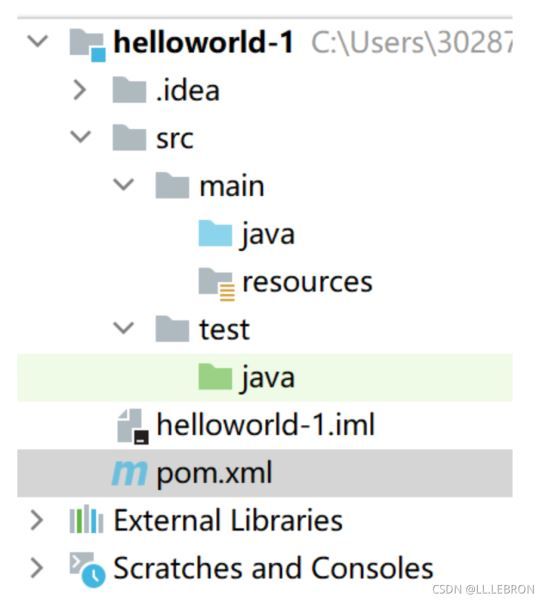Select the resources folder label
Image resolution: width=543 pixels, height=600 pixels.
(308, 282)
